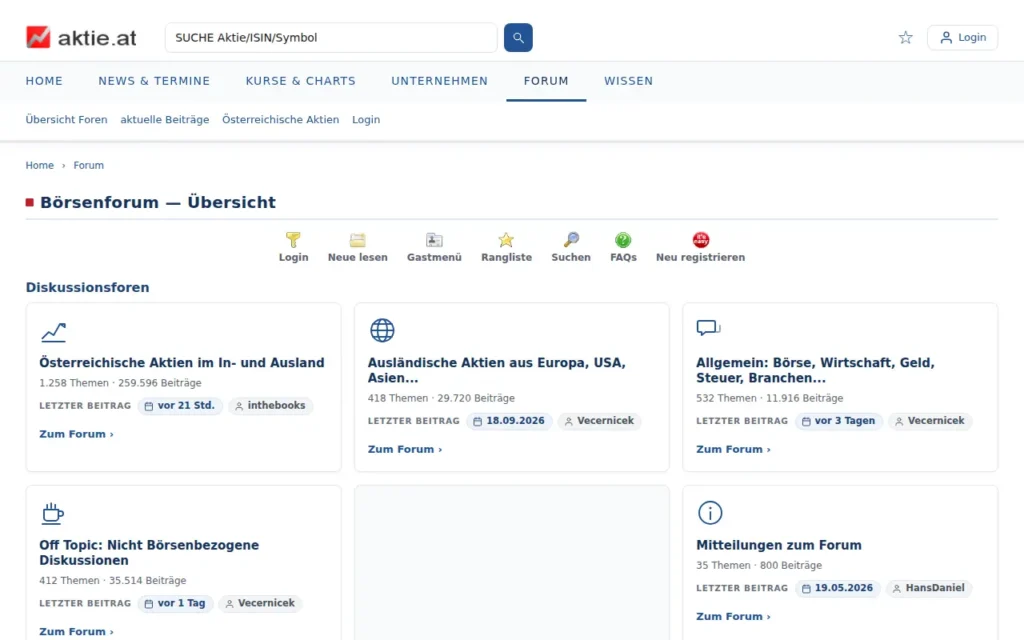Open Österreichische Aktien sublink

click(280, 120)
